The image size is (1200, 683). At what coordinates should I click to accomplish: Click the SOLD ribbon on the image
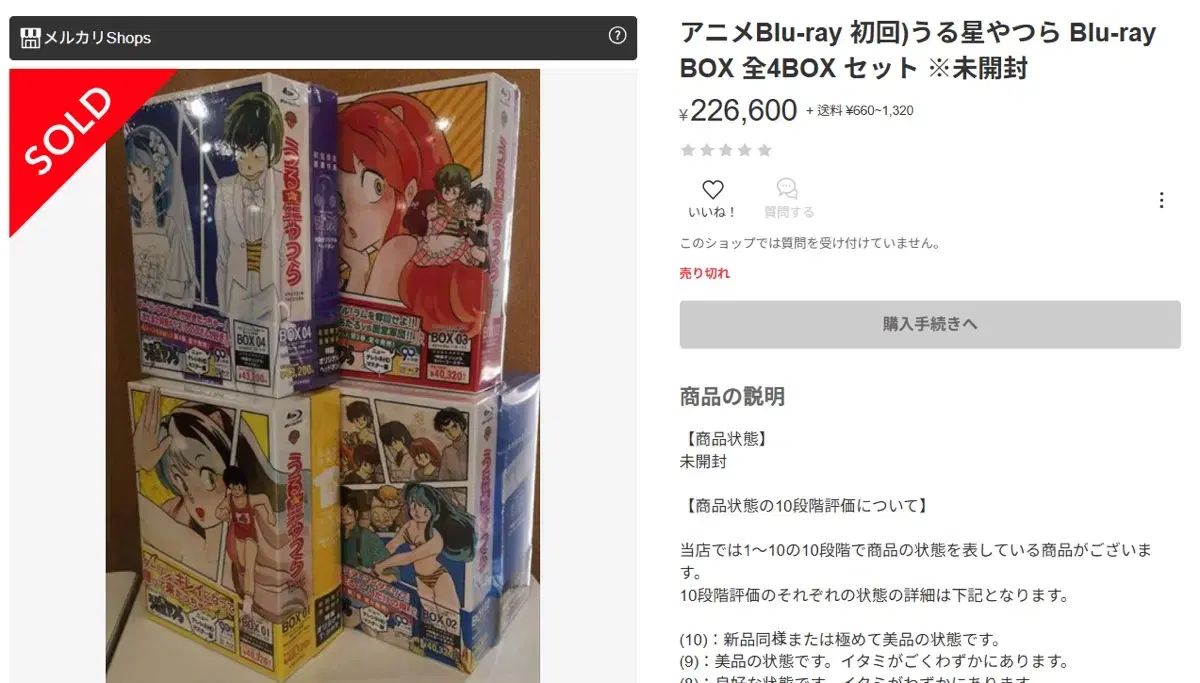coord(70,131)
